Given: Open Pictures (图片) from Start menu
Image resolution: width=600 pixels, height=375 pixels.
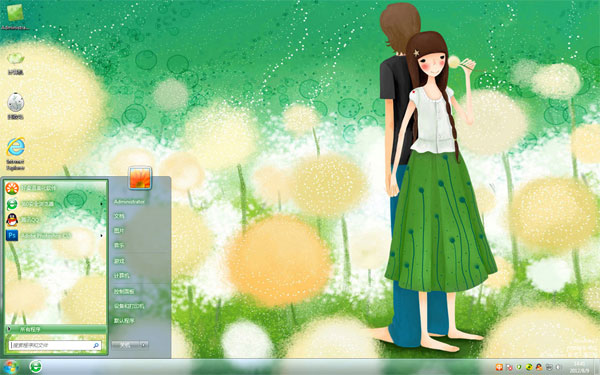Looking at the screenshot, I should [x=119, y=231].
